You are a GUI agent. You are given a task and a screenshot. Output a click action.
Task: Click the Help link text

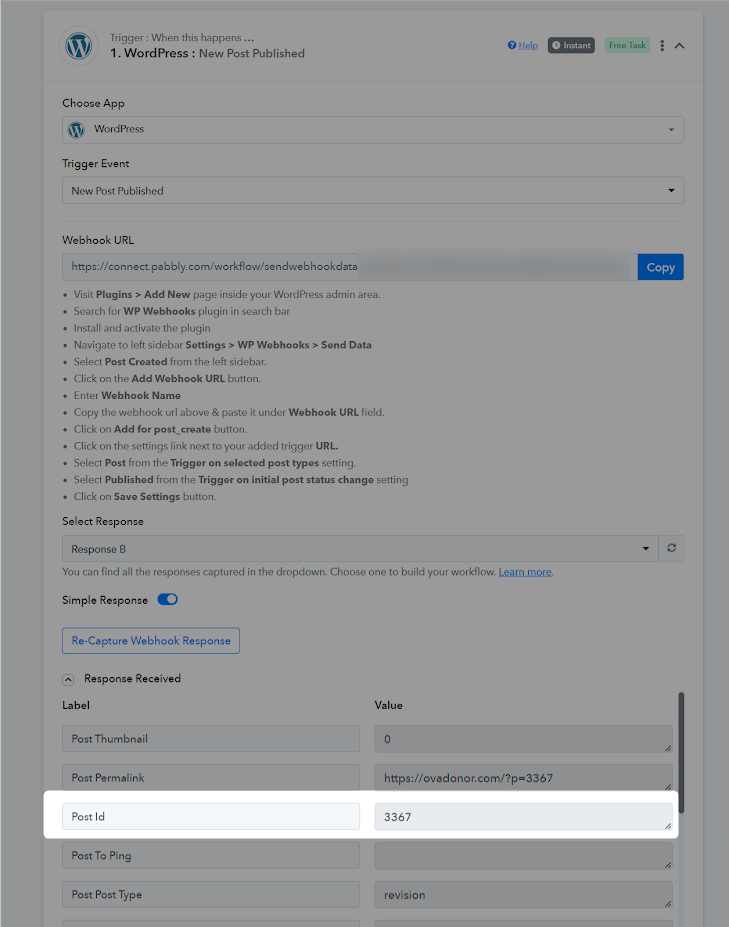(528, 45)
